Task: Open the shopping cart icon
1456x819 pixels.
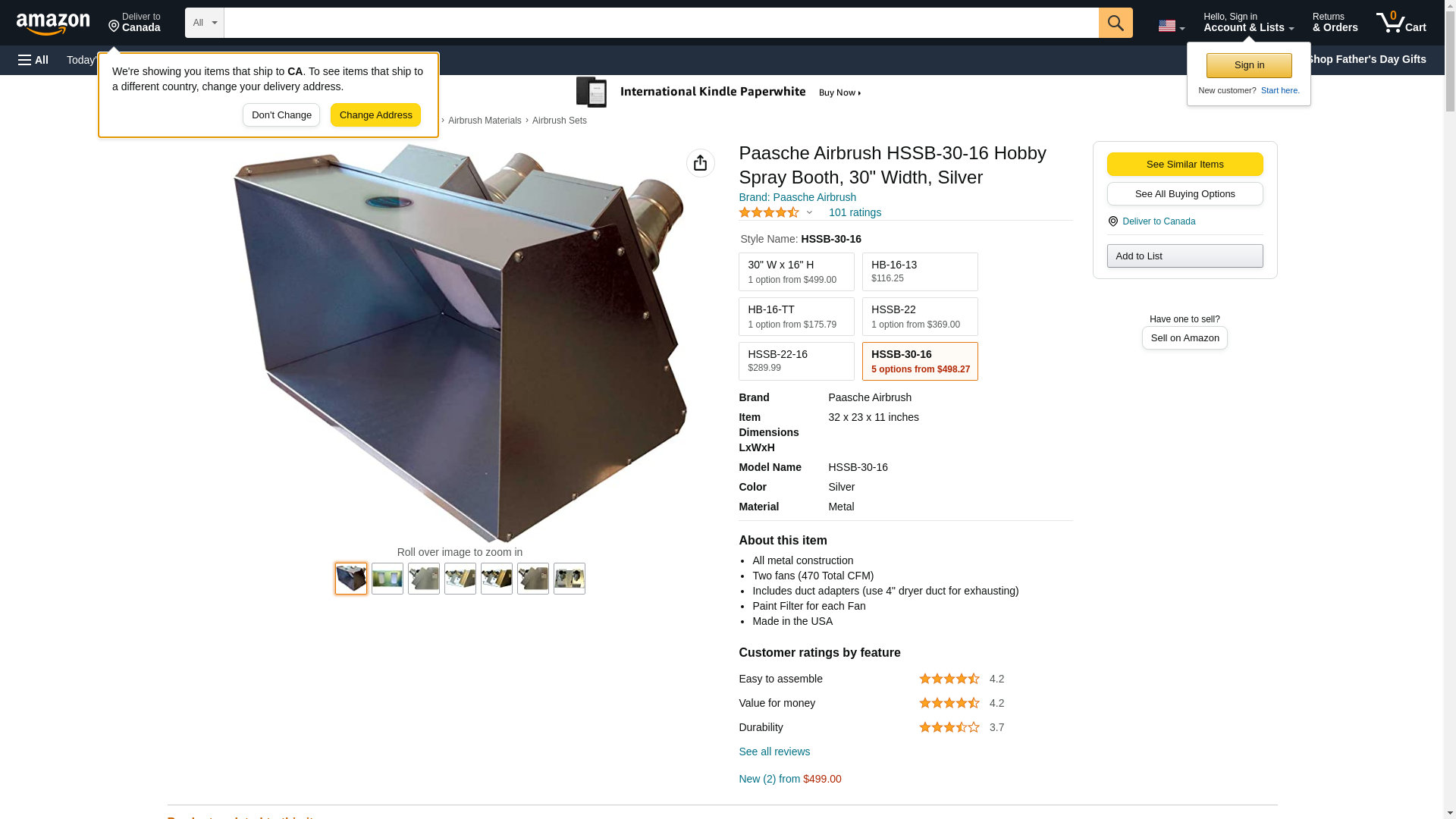Action: click(x=1401, y=23)
